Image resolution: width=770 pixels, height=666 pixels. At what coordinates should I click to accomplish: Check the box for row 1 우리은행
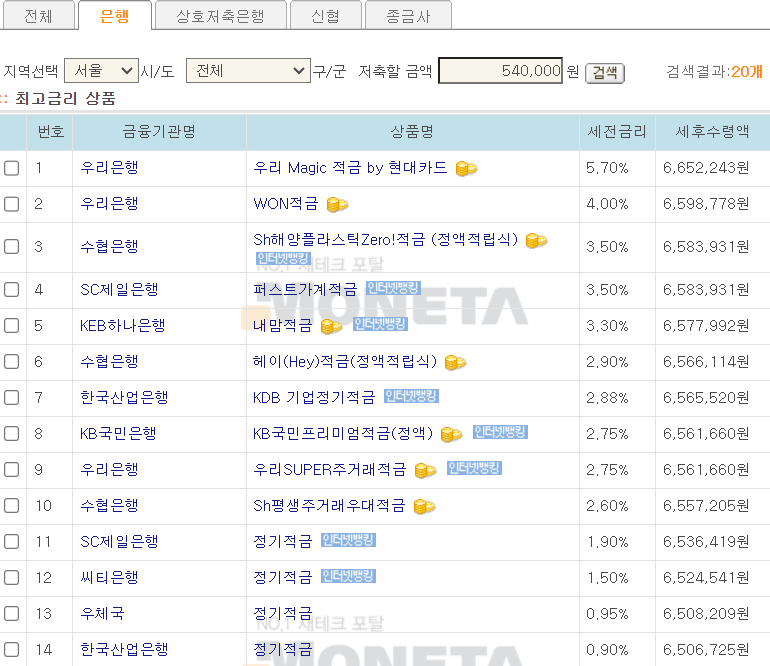[x=12, y=168]
